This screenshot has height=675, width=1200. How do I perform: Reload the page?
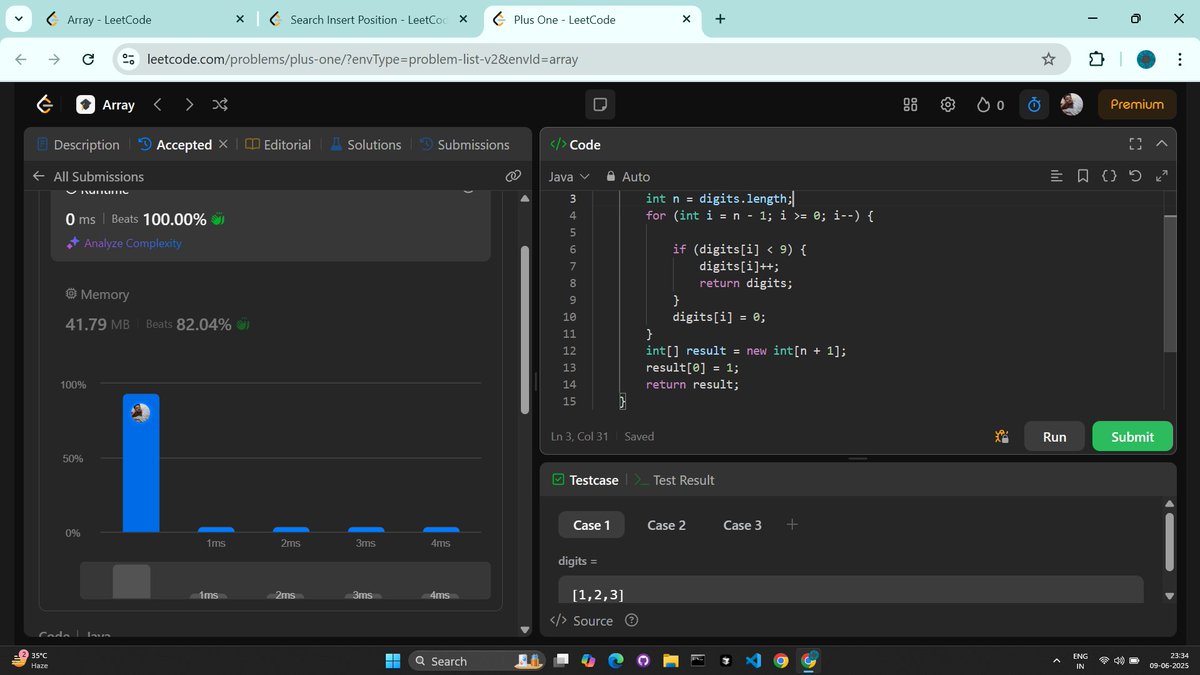point(88,59)
